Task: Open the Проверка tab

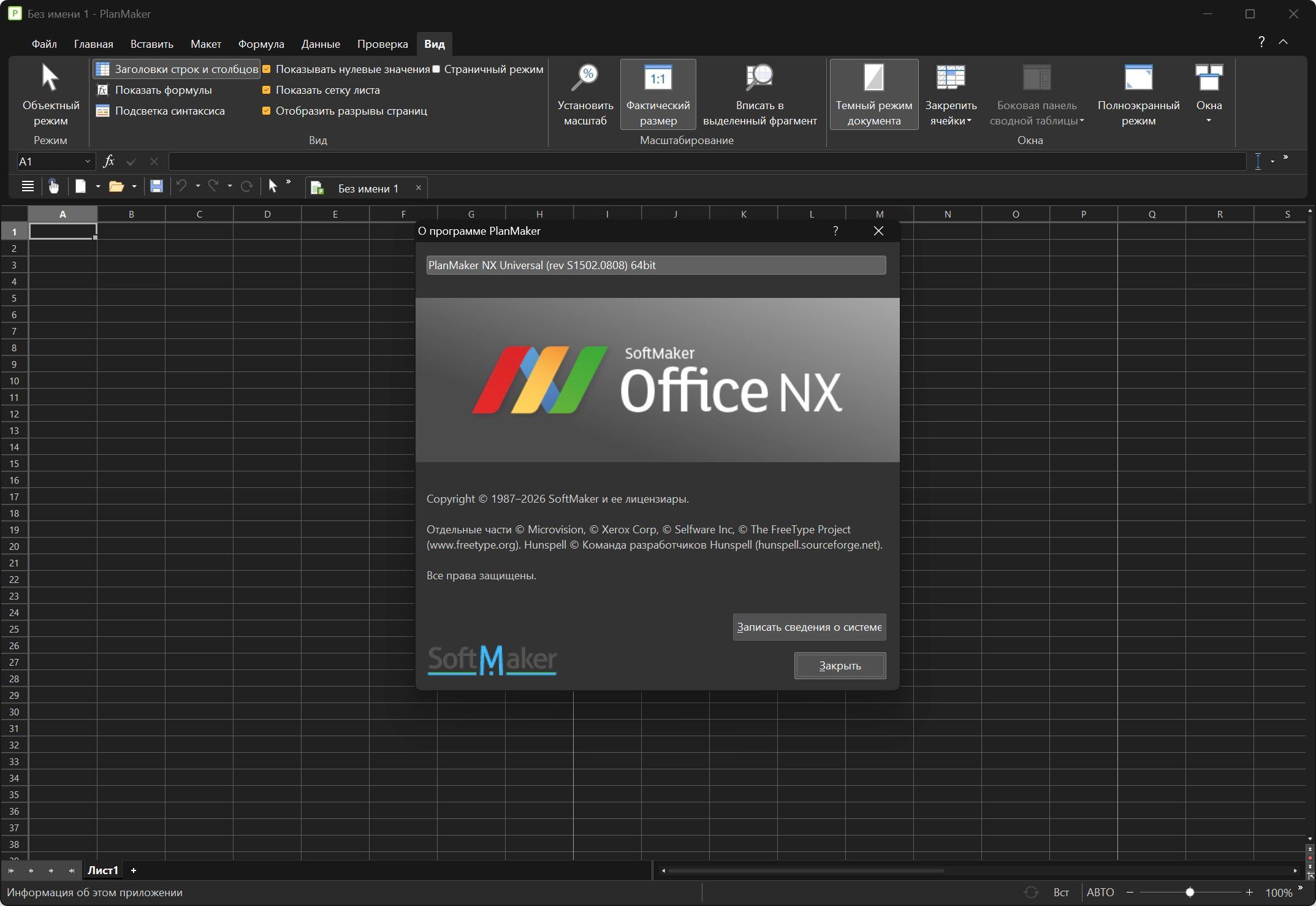Action: (x=382, y=44)
